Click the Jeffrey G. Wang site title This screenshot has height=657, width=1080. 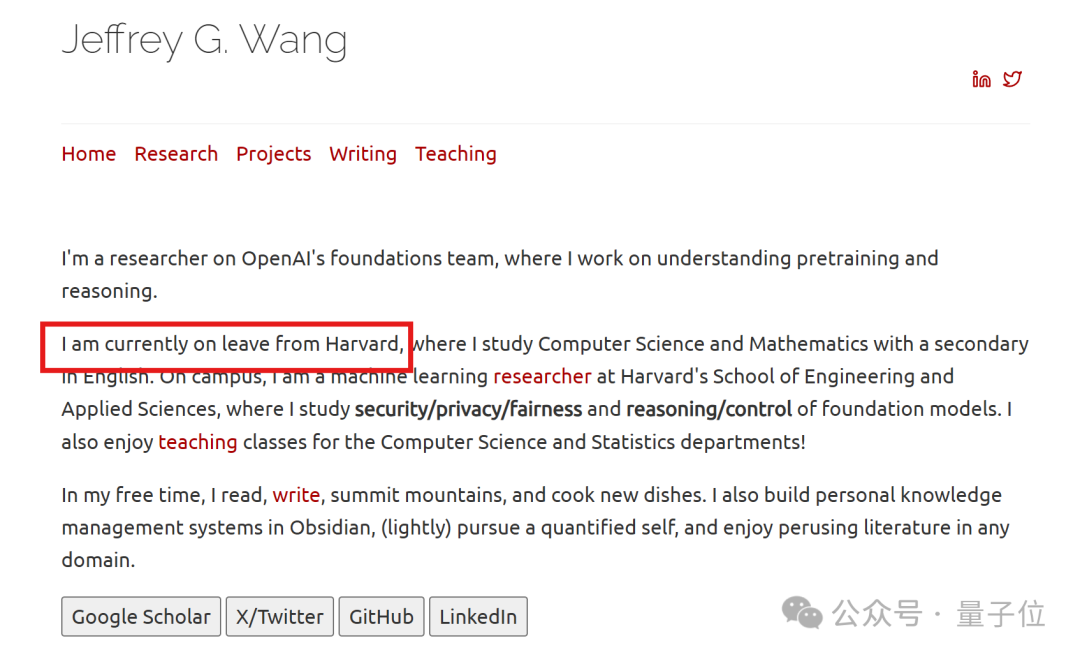click(205, 40)
